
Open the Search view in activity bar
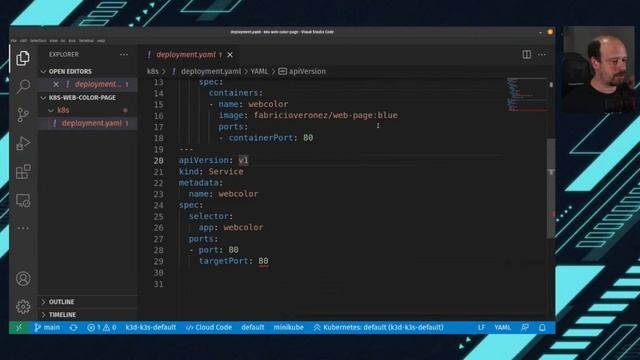click(x=23, y=86)
